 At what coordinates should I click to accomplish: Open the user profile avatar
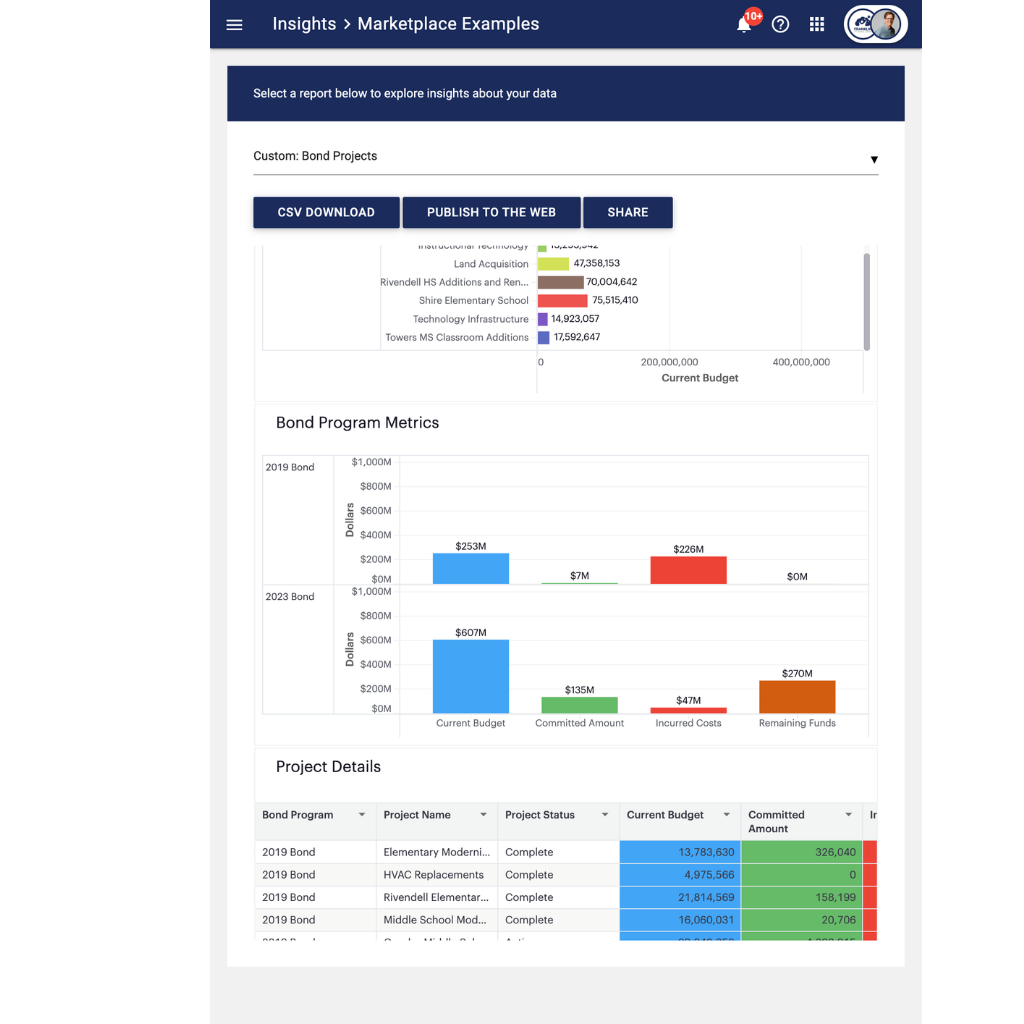click(x=876, y=24)
